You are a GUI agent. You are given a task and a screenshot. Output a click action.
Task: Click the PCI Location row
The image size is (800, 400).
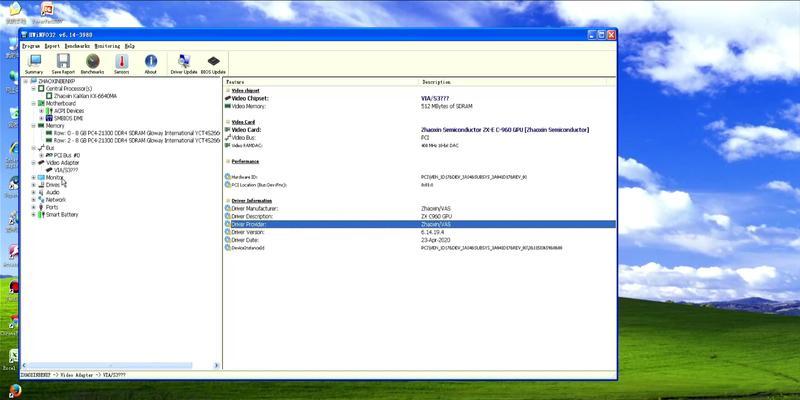point(419,185)
